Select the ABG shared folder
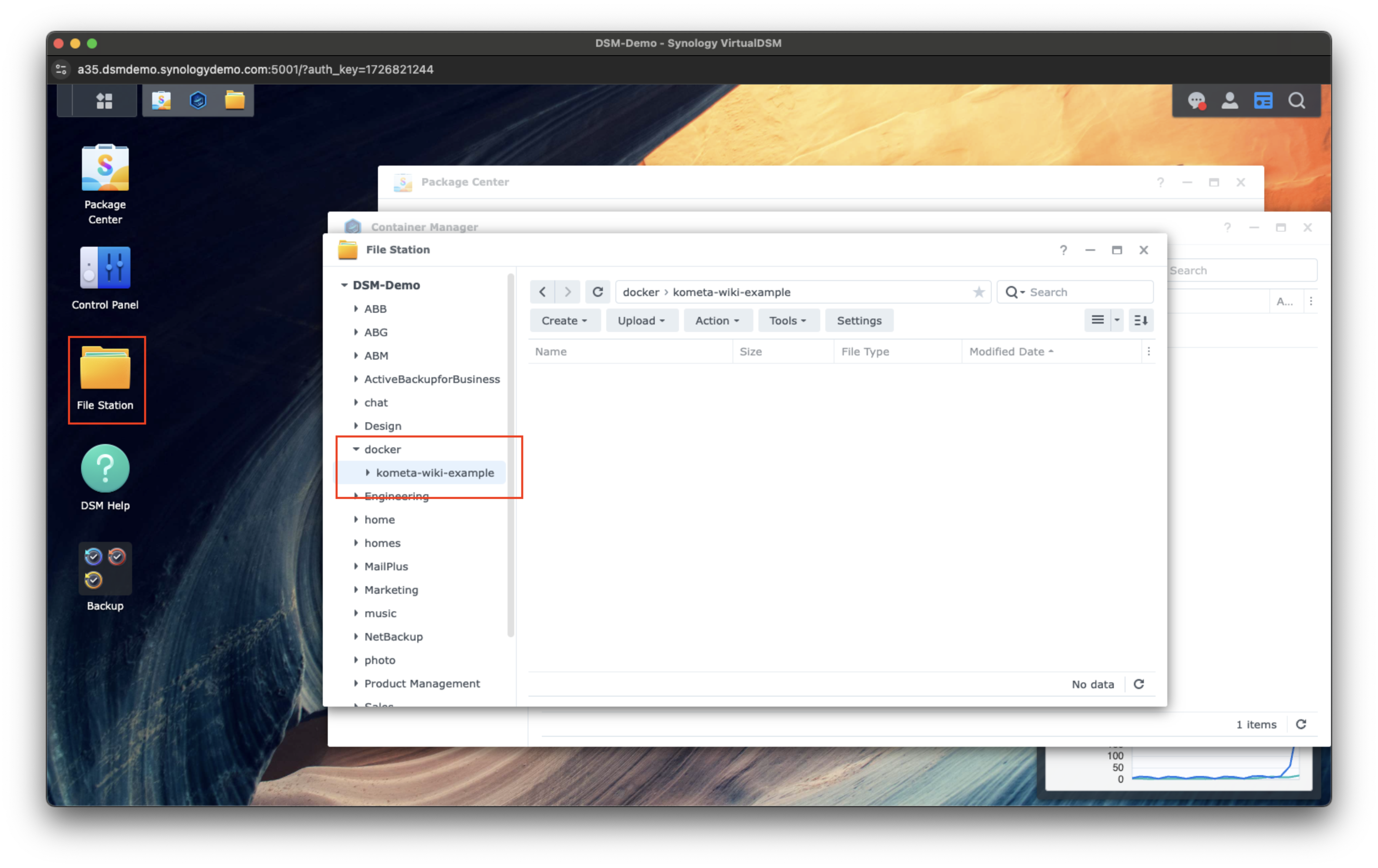Image resolution: width=1378 pixels, height=868 pixels. 375,332
